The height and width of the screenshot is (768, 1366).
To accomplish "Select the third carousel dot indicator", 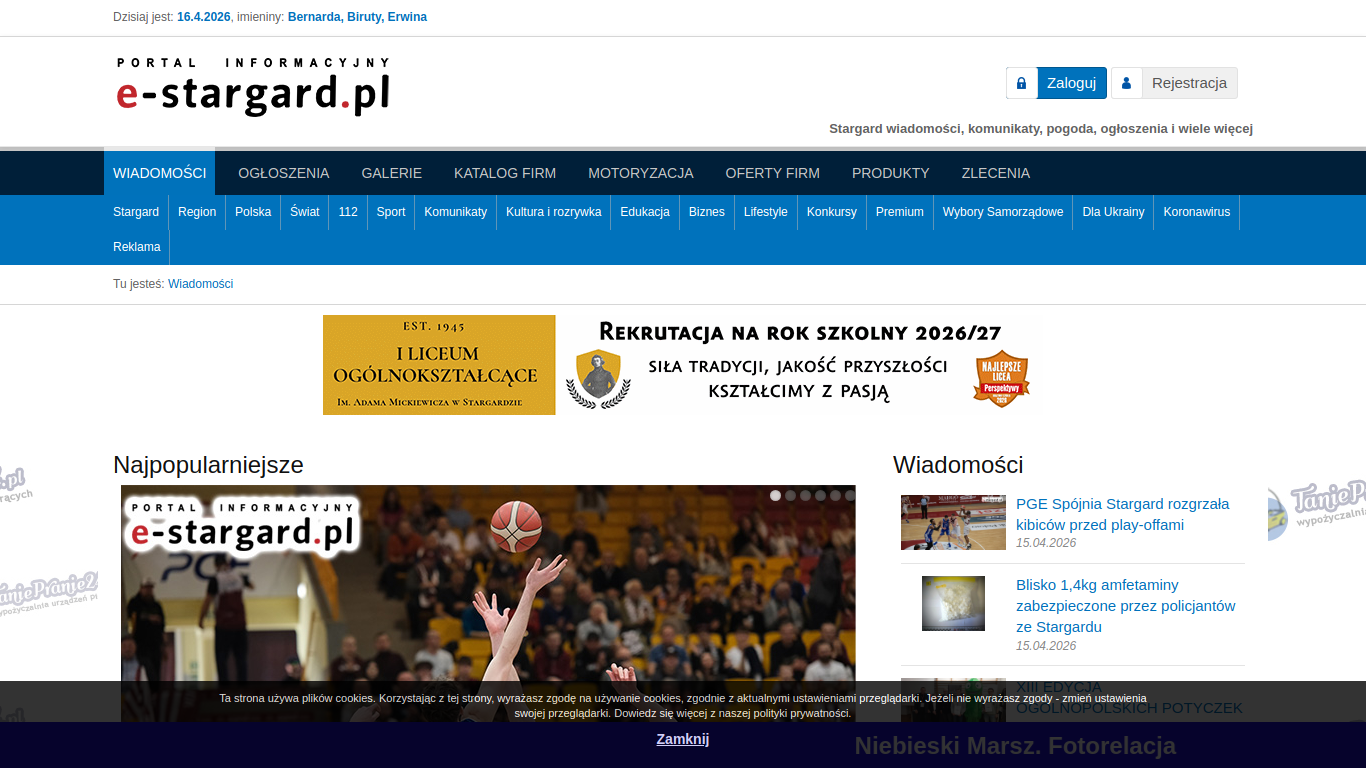I will click(x=805, y=495).
